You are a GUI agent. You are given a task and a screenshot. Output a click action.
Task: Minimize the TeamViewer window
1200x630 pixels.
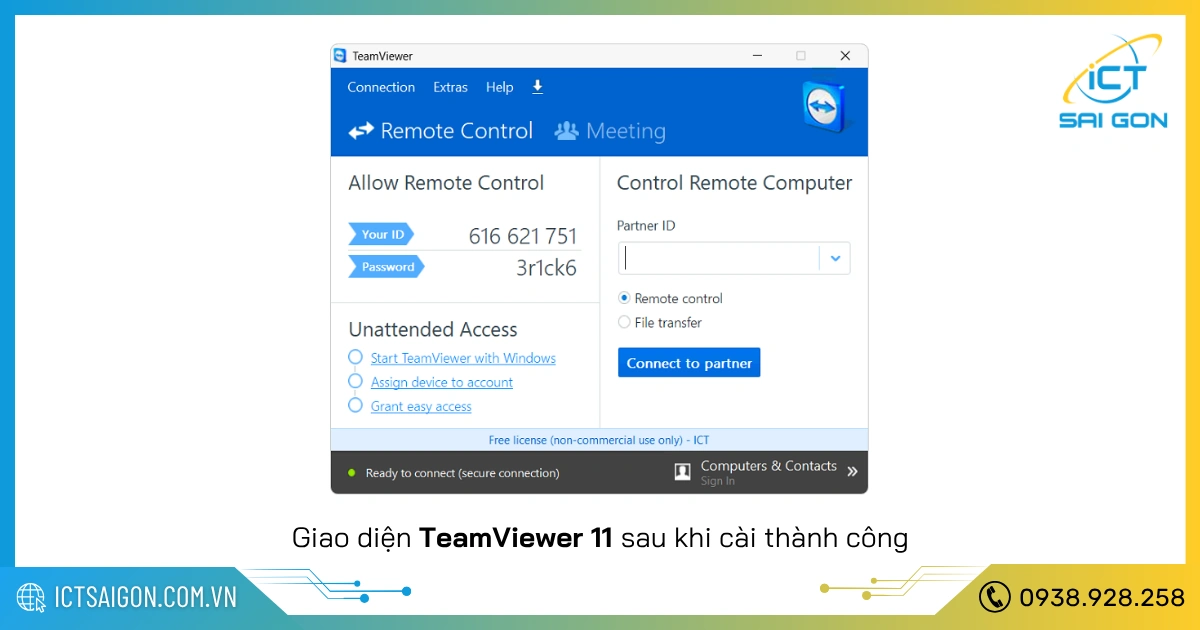tap(756, 56)
